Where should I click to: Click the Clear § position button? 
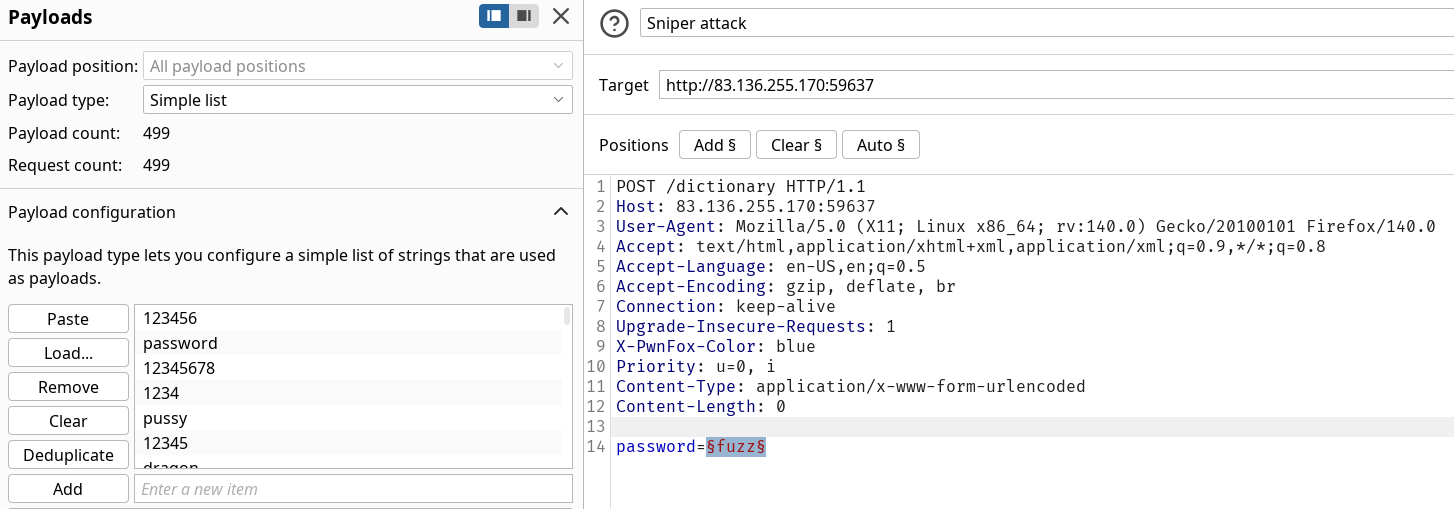point(796,145)
